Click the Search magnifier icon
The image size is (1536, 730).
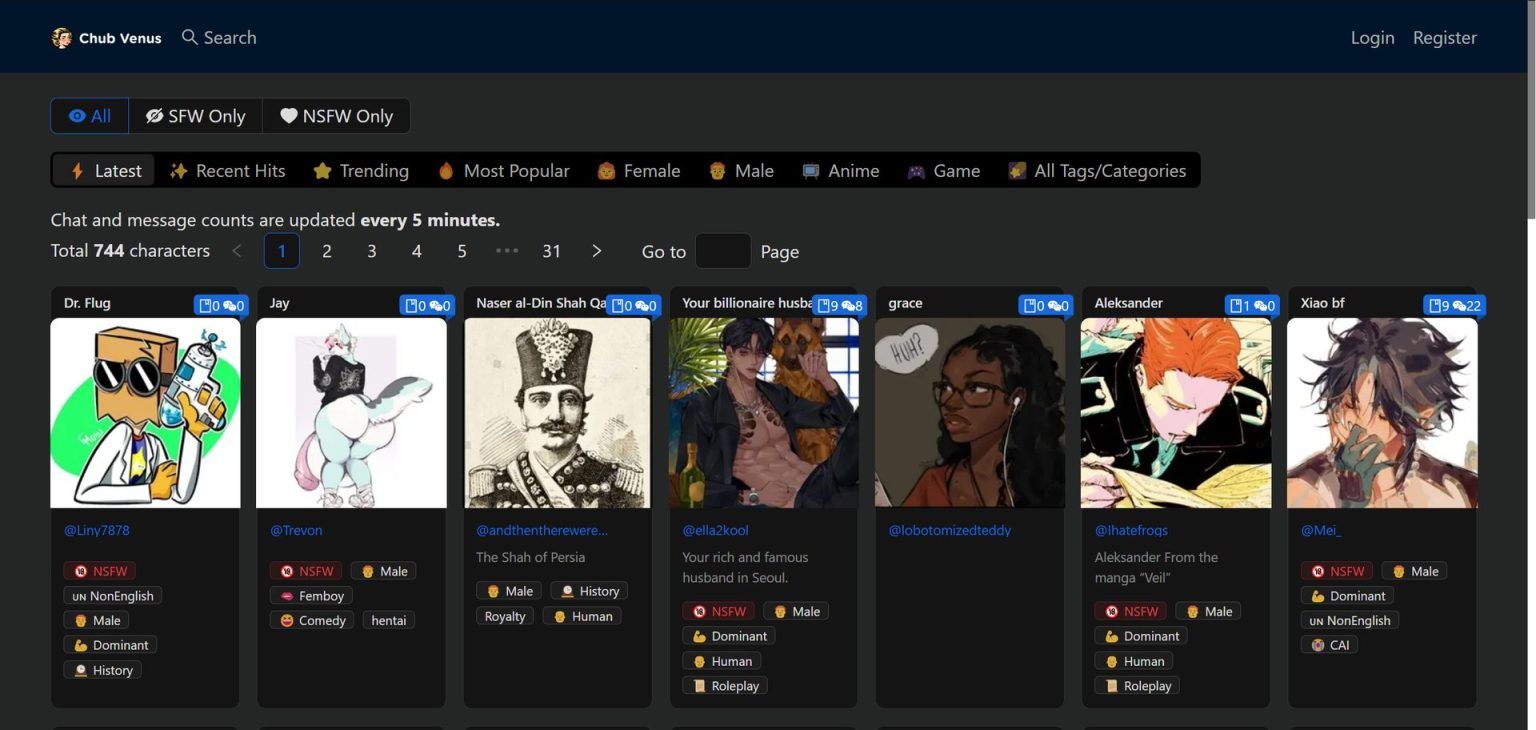pos(189,37)
